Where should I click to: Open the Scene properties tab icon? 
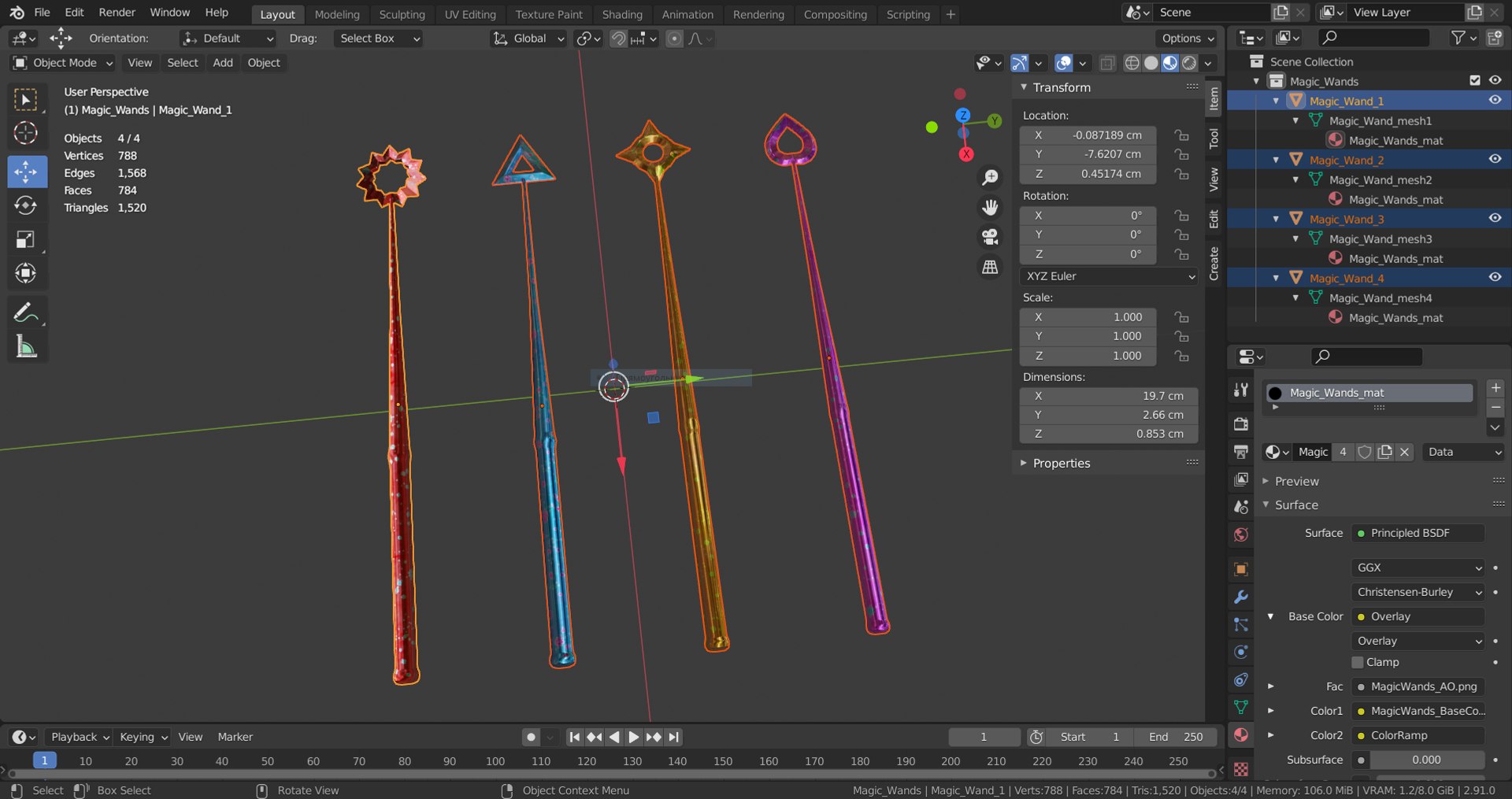[1241, 506]
